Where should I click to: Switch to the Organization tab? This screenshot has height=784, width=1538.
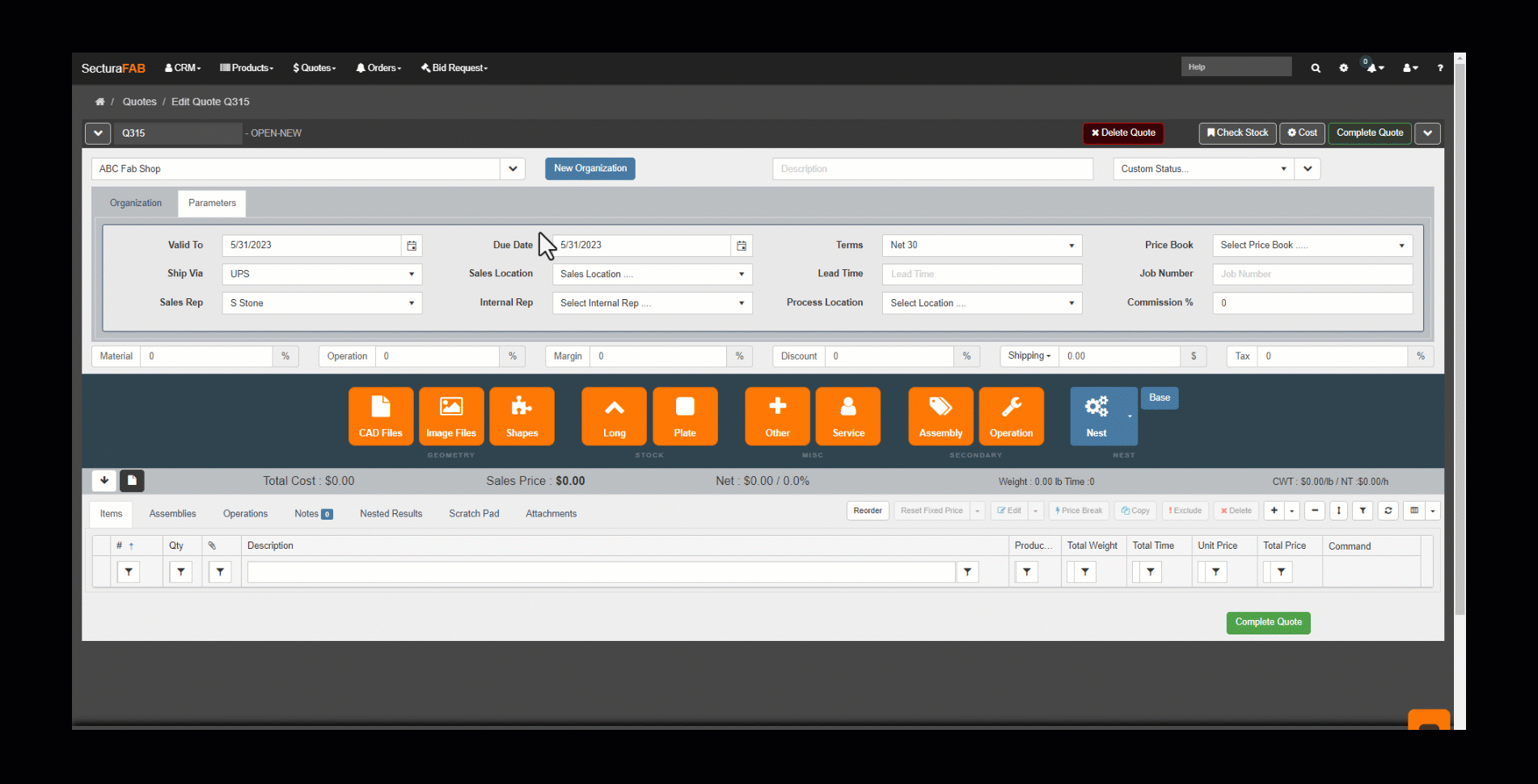pos(136,203)
